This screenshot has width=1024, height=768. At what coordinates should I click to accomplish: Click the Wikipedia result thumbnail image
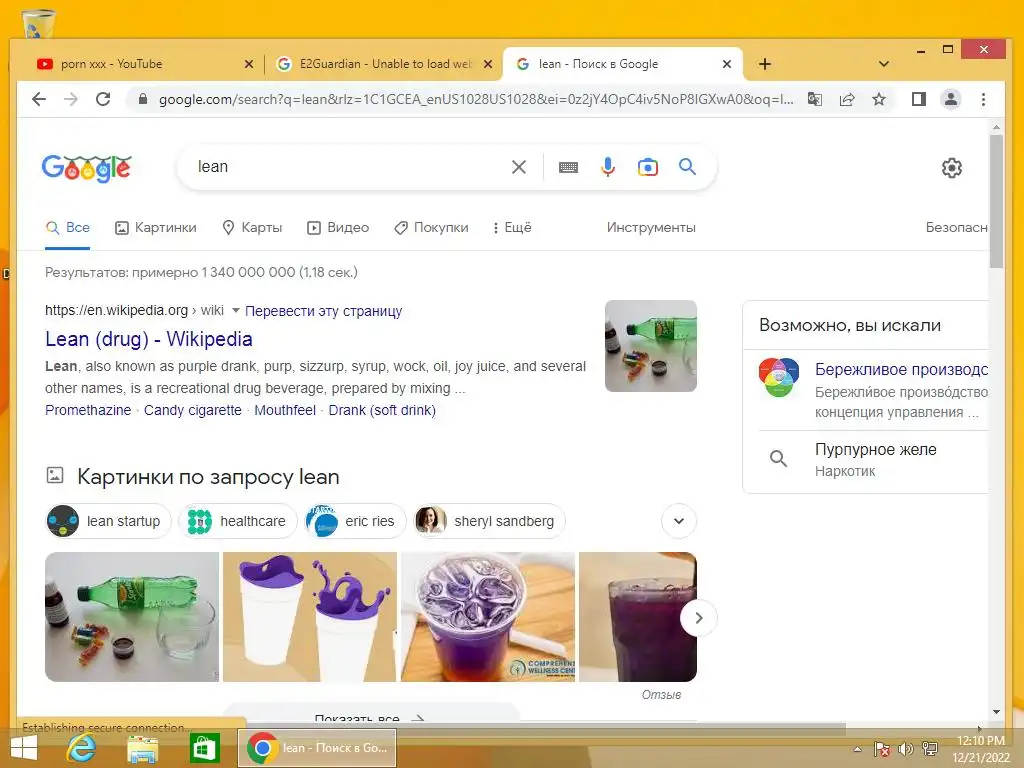coord(650,346)
